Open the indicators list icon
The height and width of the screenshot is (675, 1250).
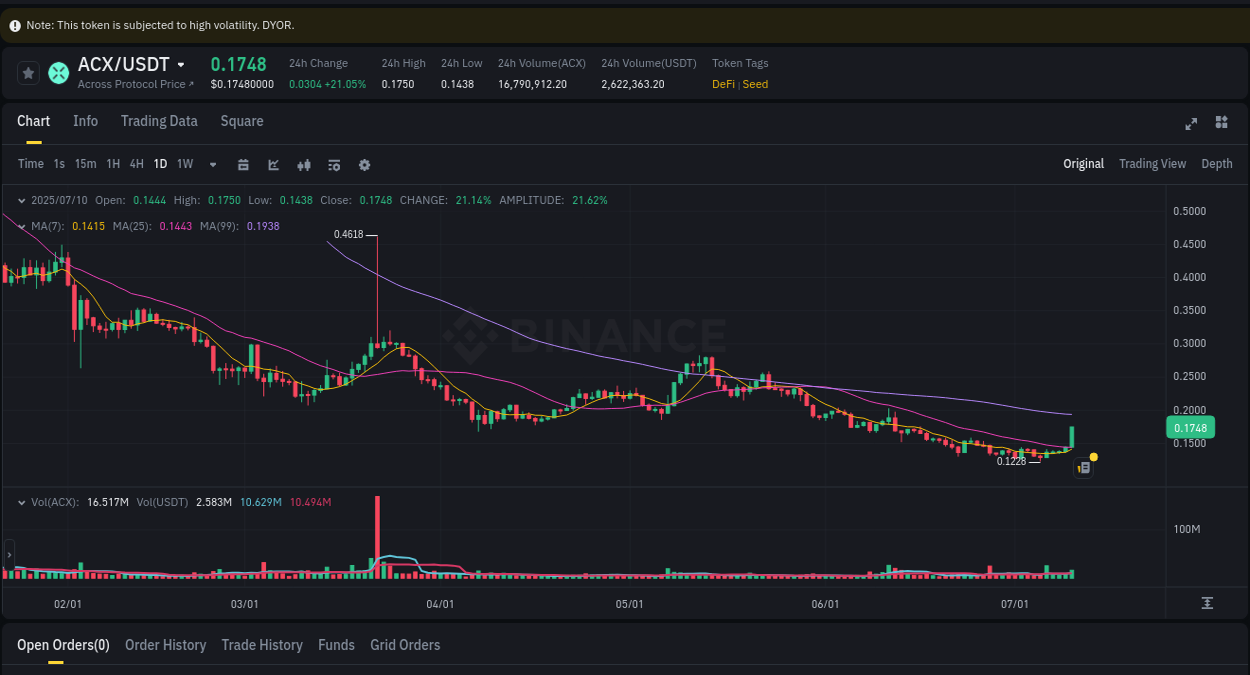[x=334, y=164]
